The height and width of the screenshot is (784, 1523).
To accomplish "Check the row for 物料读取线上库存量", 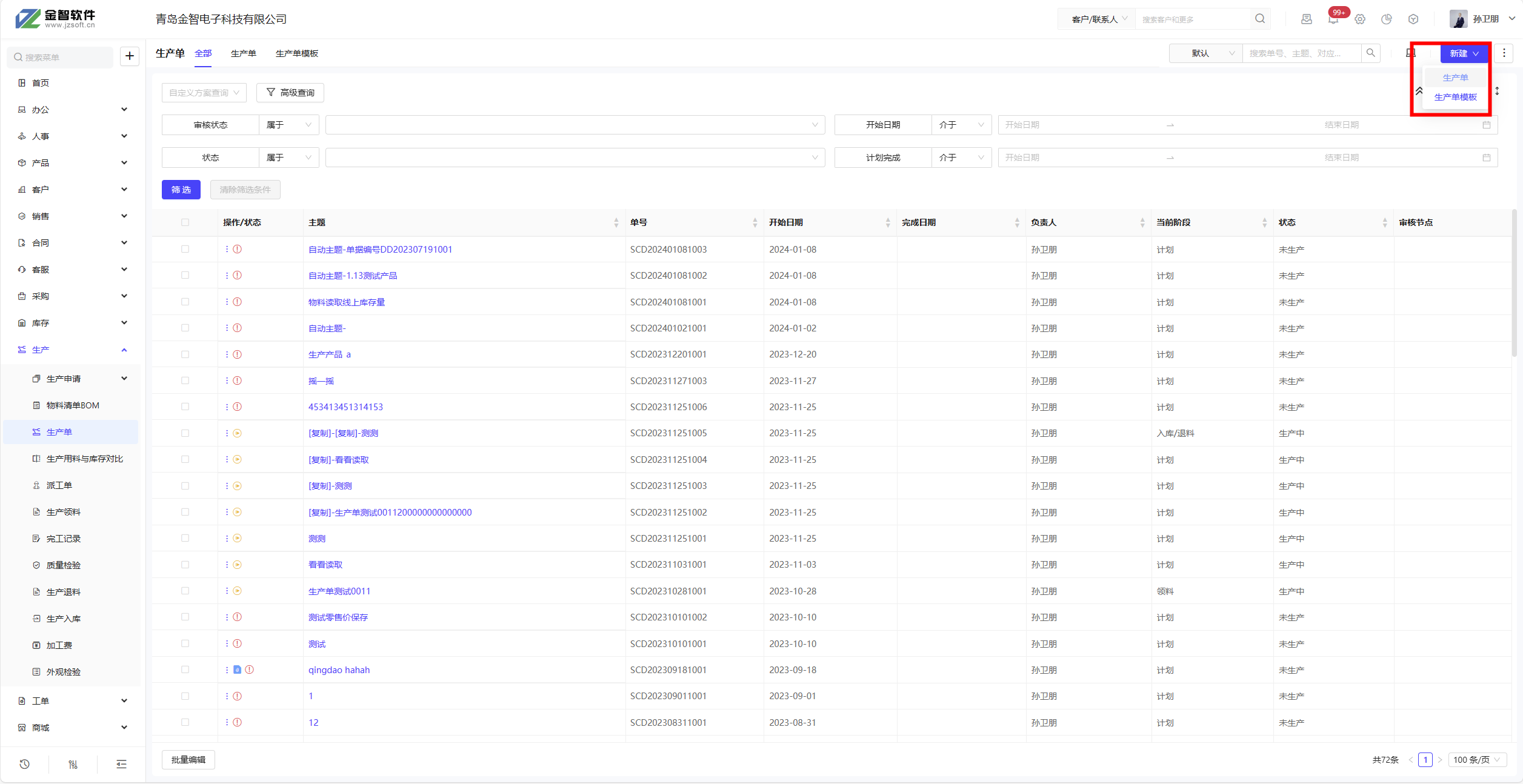I will [x=185, y=302].
